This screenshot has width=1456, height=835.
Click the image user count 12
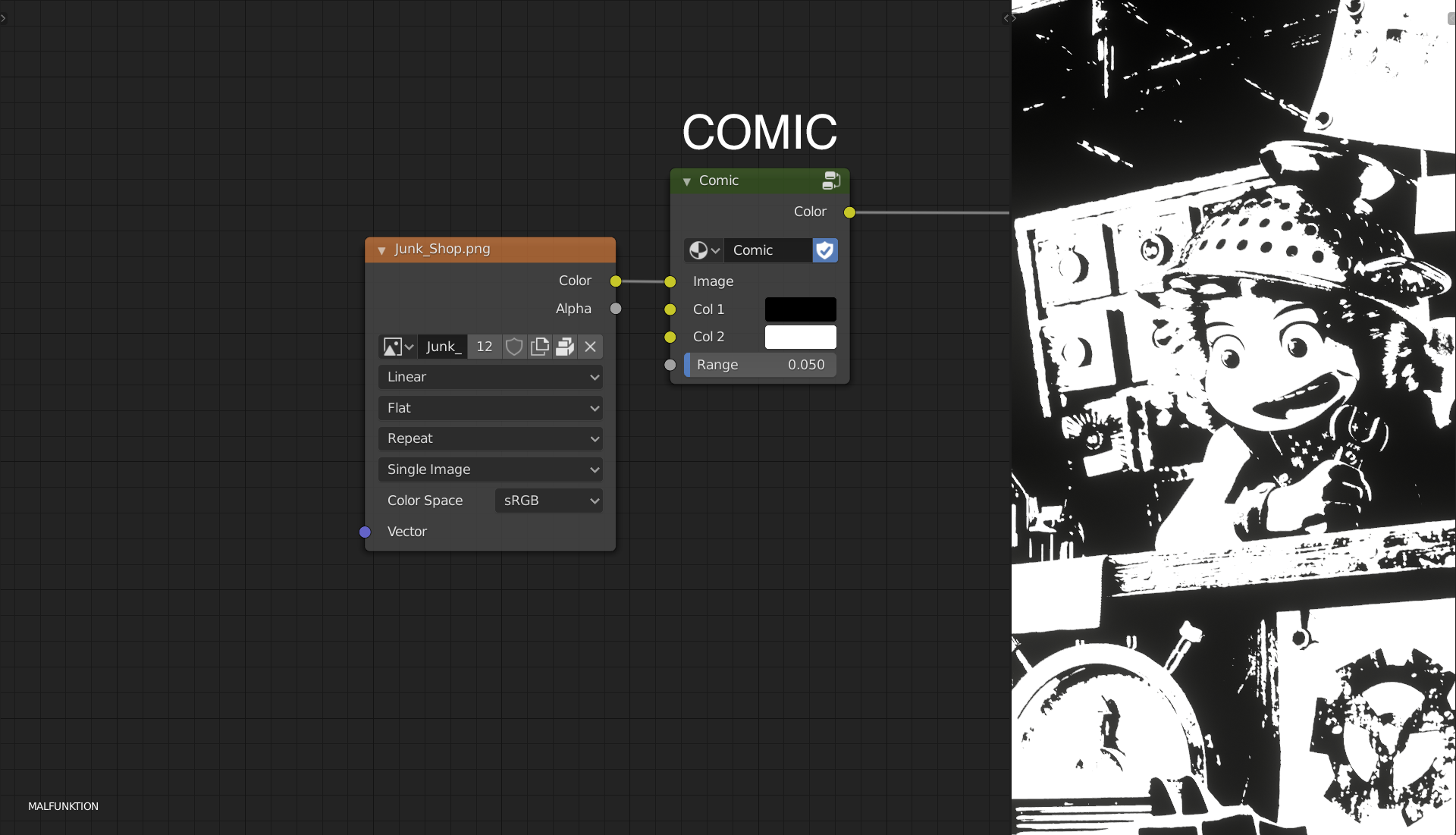pyautogui.click(x=485, y=347)
